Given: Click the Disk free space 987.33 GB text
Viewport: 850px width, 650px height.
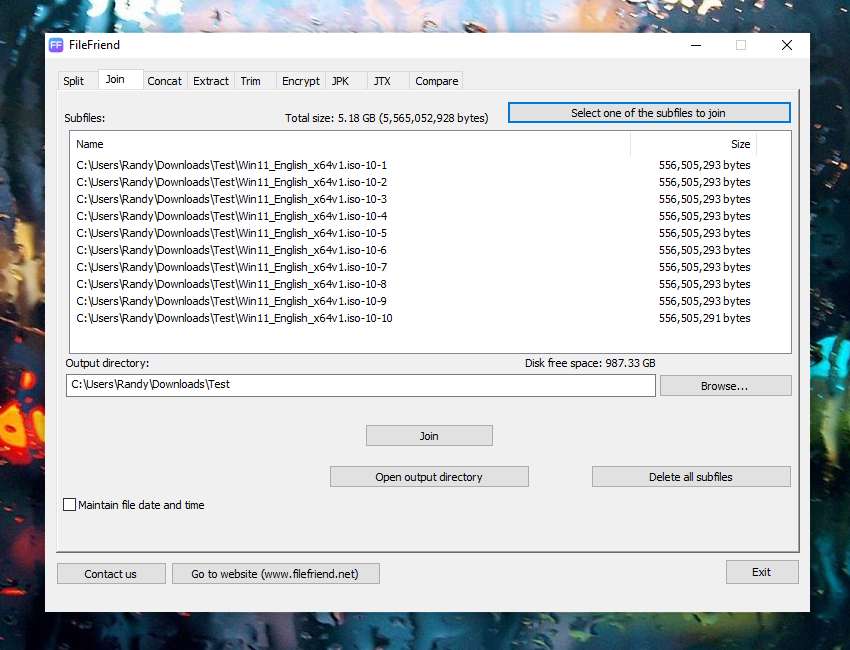Looking at the screenshot, I should pyautogui.click(x=590, y=363).
